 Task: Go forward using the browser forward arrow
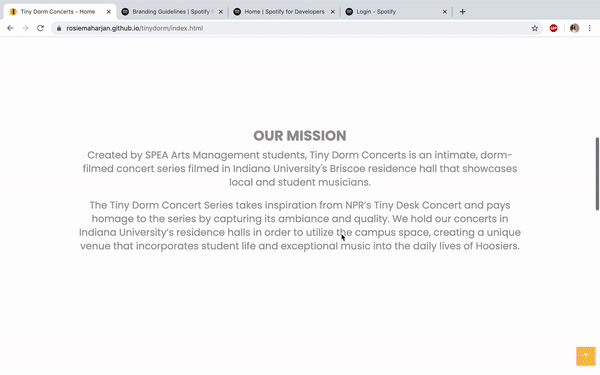tap(25, 28)
